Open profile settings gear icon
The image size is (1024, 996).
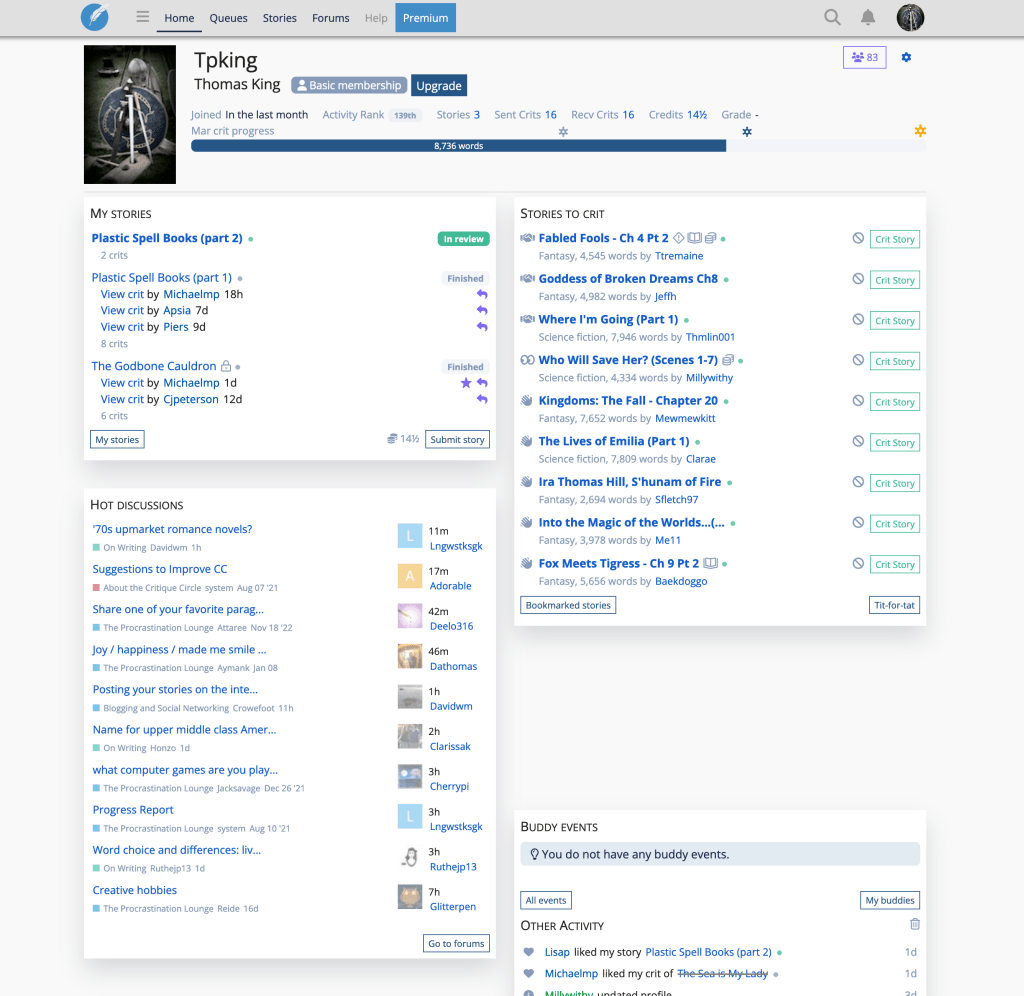point(906,57)
